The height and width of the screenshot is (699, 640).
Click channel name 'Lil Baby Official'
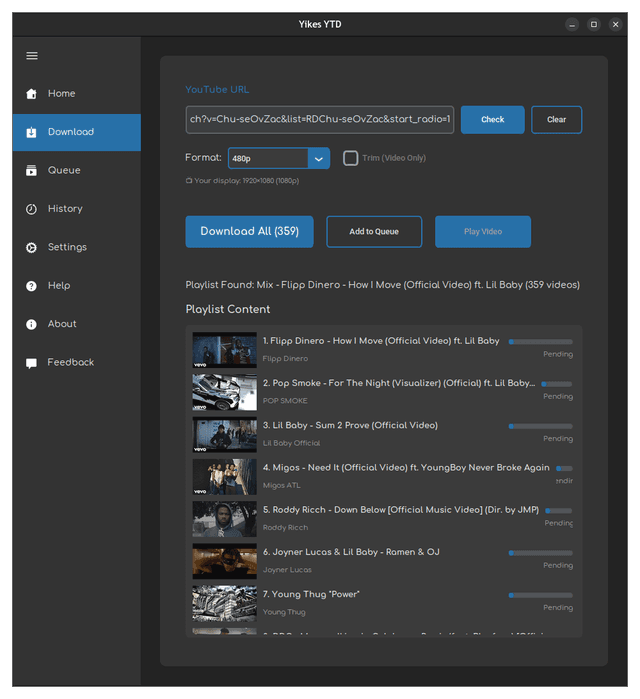coord(291,443)
